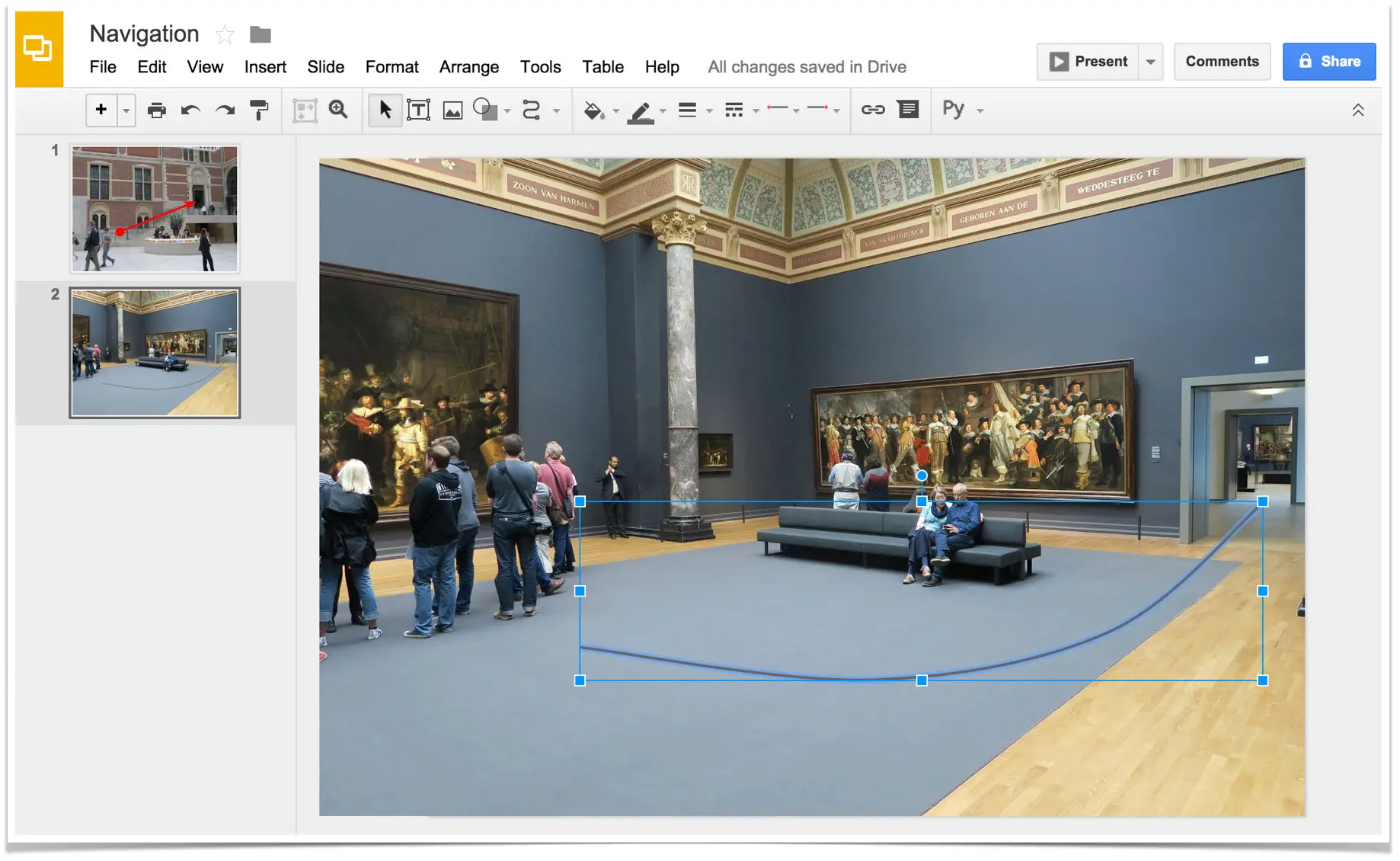Open the Insert menu
1400x861 pixels.
265,67
